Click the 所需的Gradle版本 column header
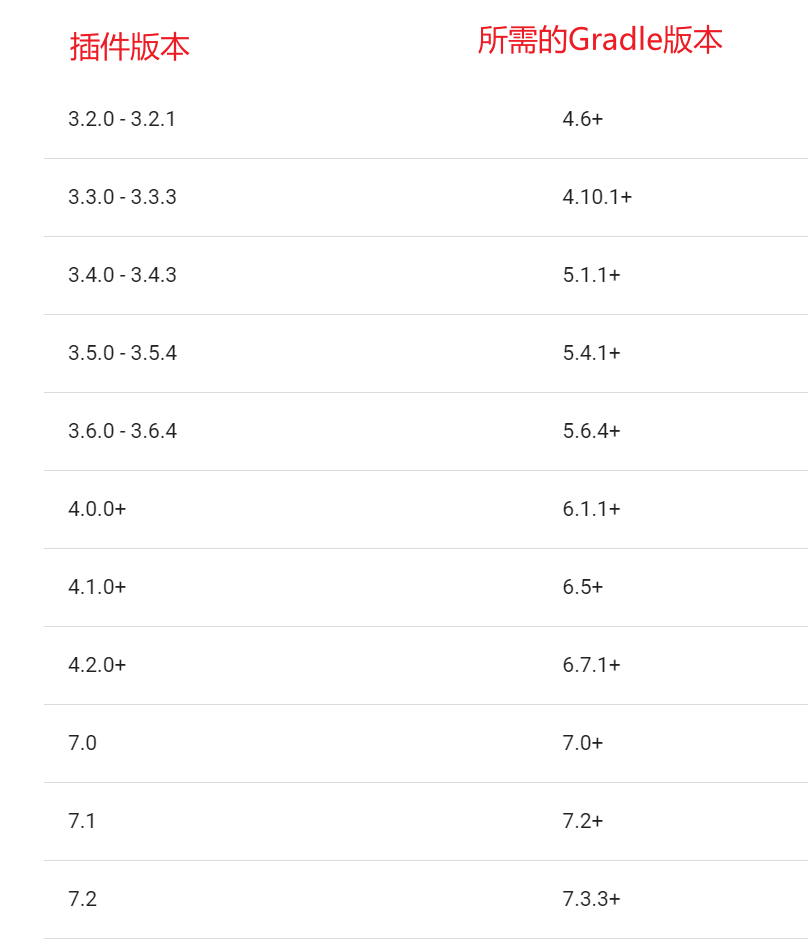The height and width of the screenshot is (945, 808). pos(600,40)
